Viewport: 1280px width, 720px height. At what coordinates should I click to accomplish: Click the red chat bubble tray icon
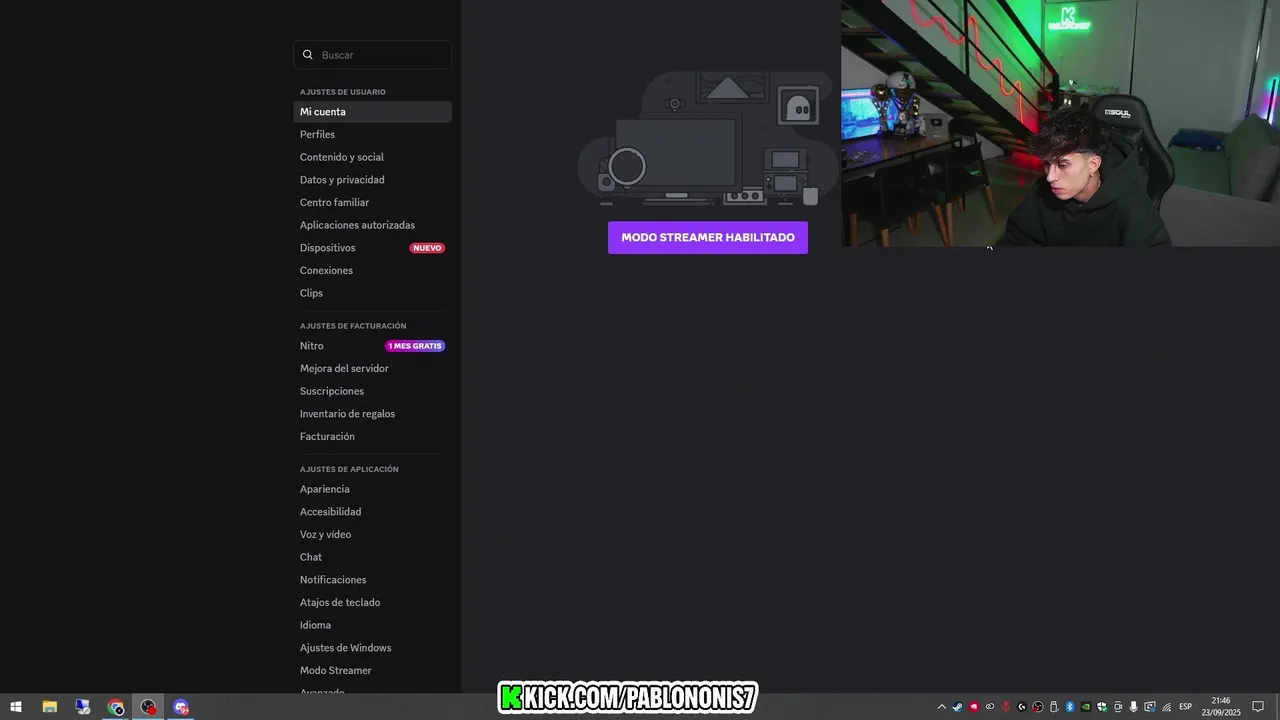[974, 707]
